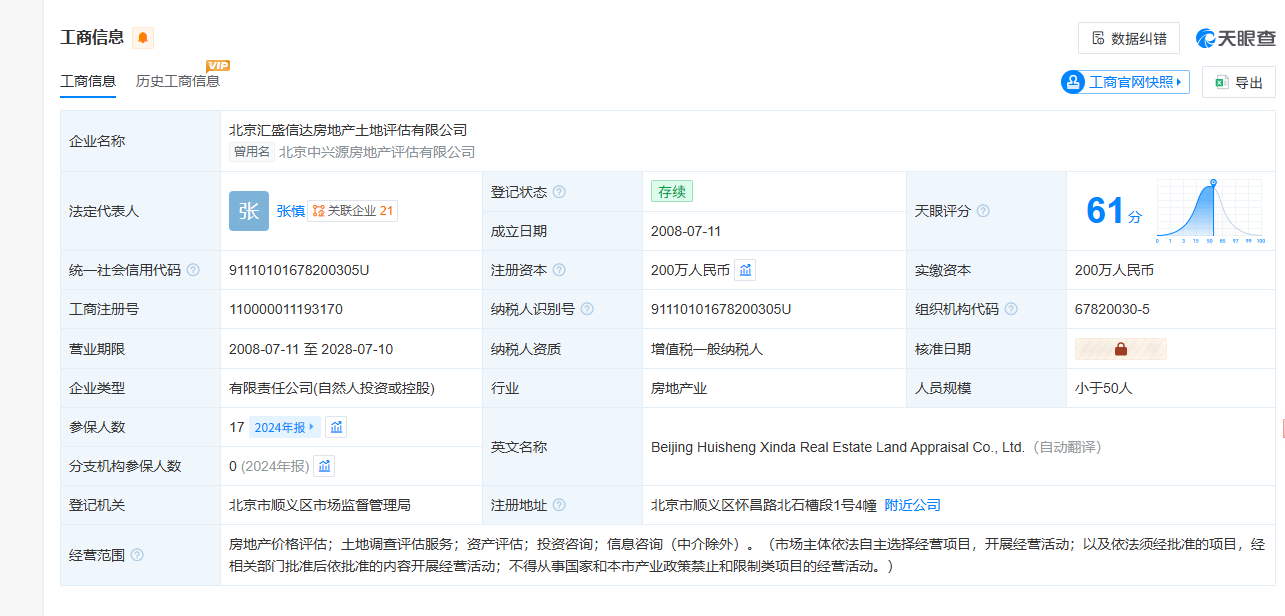Click 增值税一般纳税人 taxpayer qualification
Viewport: 1285px width, 616px height.
coord(707,349)
